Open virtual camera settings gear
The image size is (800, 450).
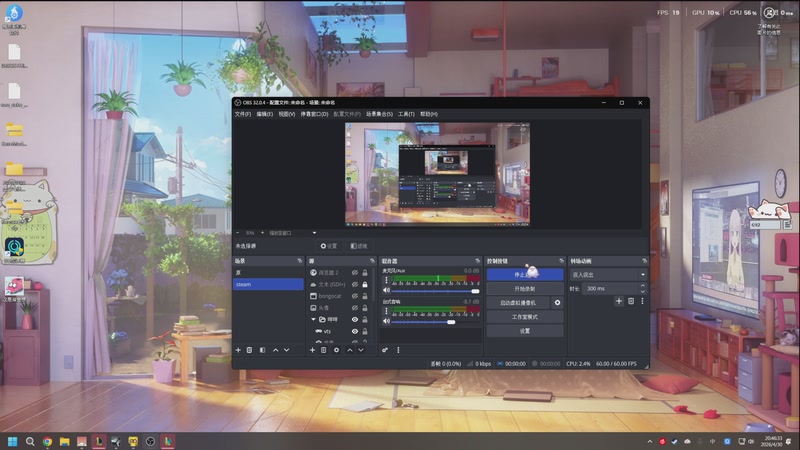click(x=557, y=303)
